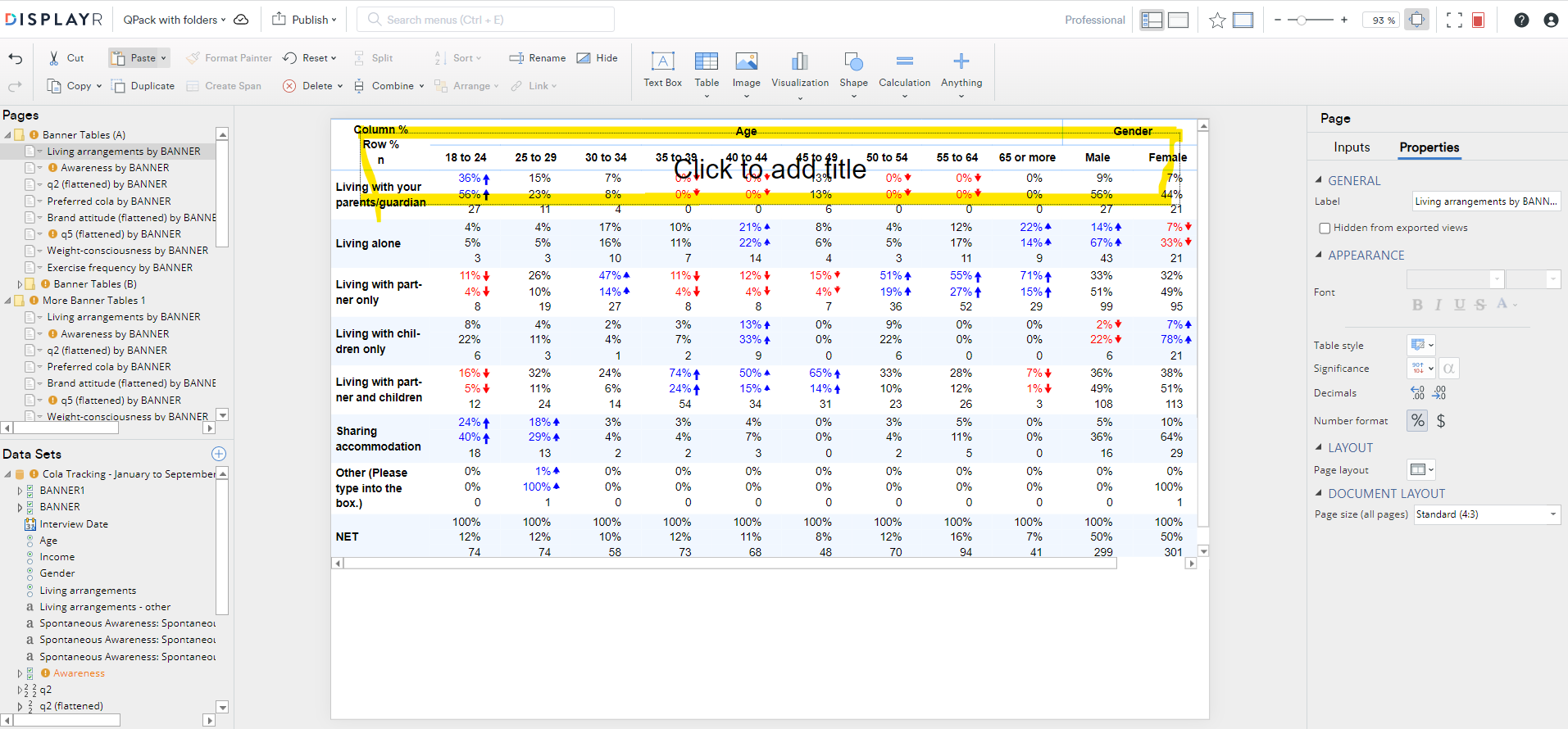This screenshot has height=729, width=1568.
Task: Click the DISPLAYR logo
Action: (x=54, y=20)
